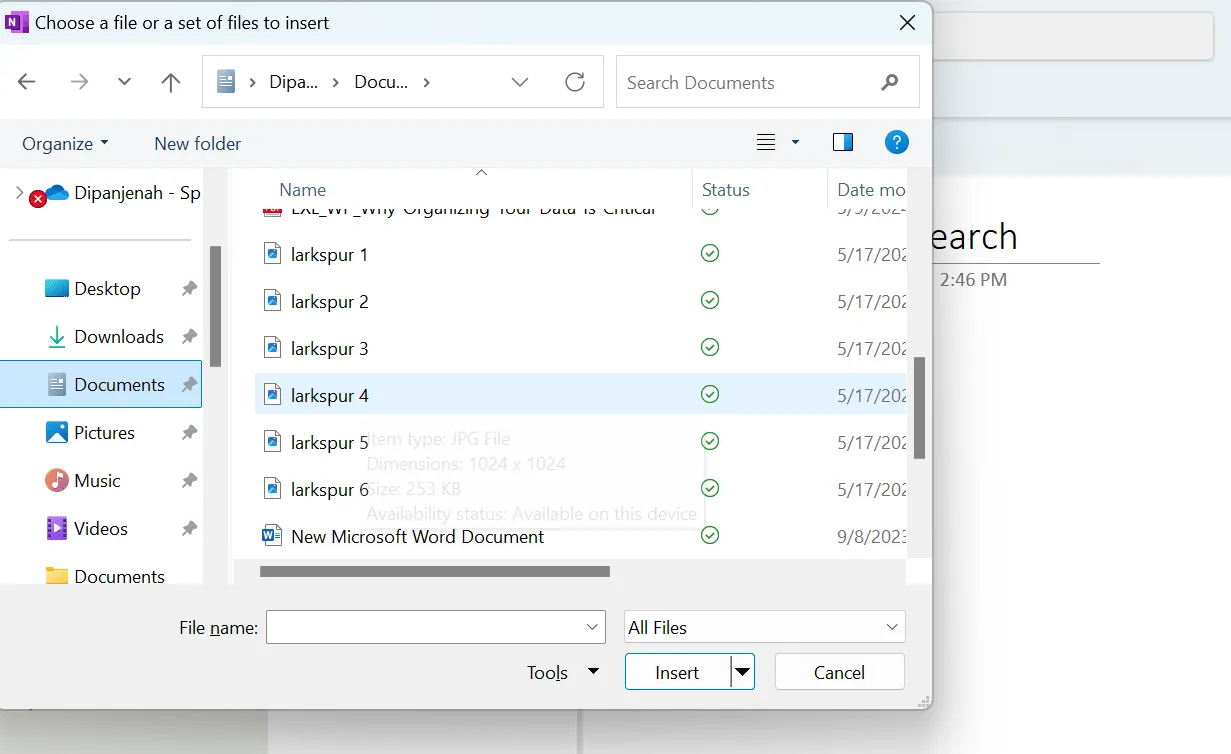The height and width of the screenshot is (754, 1231).
Task: Open the Tools dropdown menu
Action: click(x=563, y=672)
